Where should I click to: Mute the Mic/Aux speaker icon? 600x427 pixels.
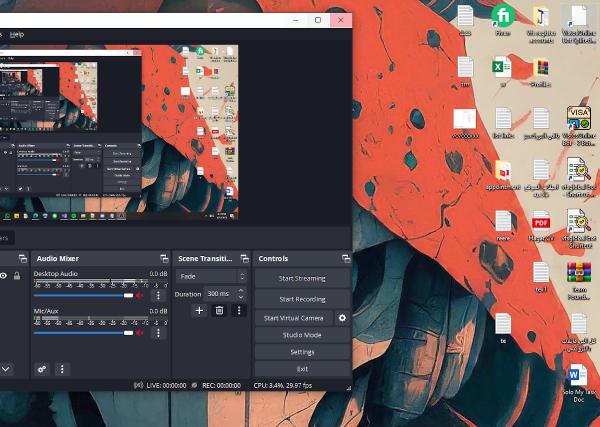point(140,333)
